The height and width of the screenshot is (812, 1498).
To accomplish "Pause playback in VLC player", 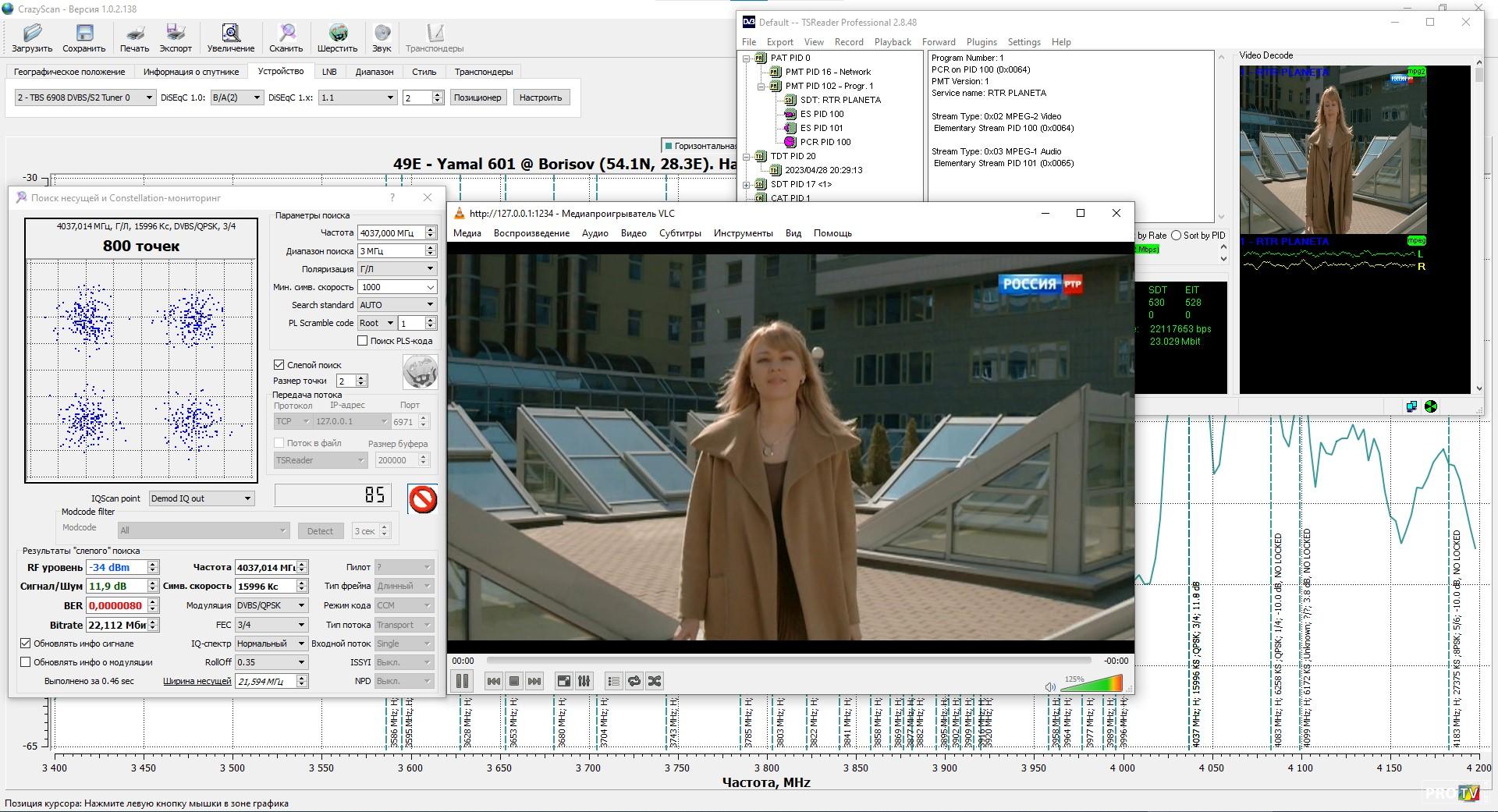I will click(x=462, y=681).
